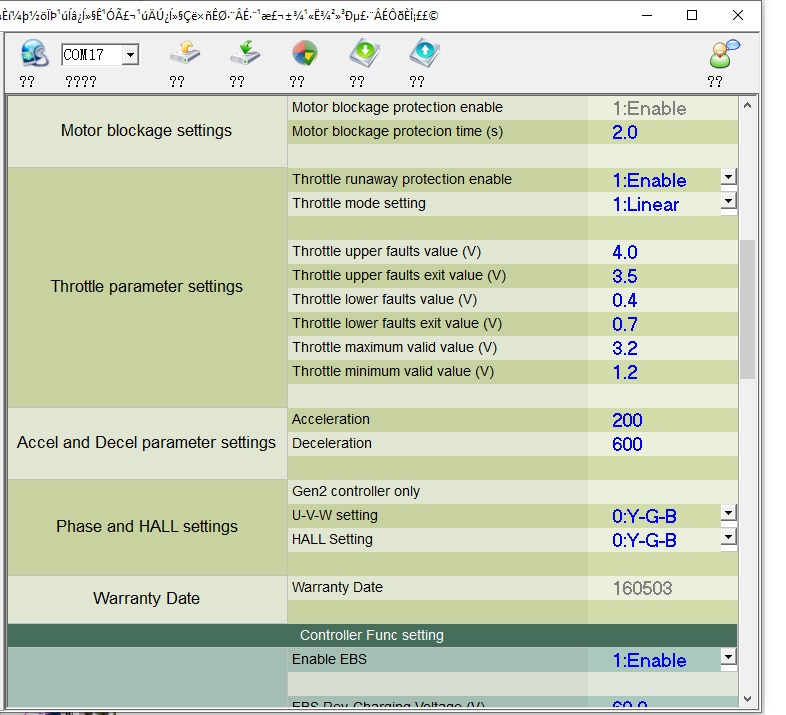Open the COM17 port dropdown
This screenshot has width=786, height=715.
(x=129, y=56)
